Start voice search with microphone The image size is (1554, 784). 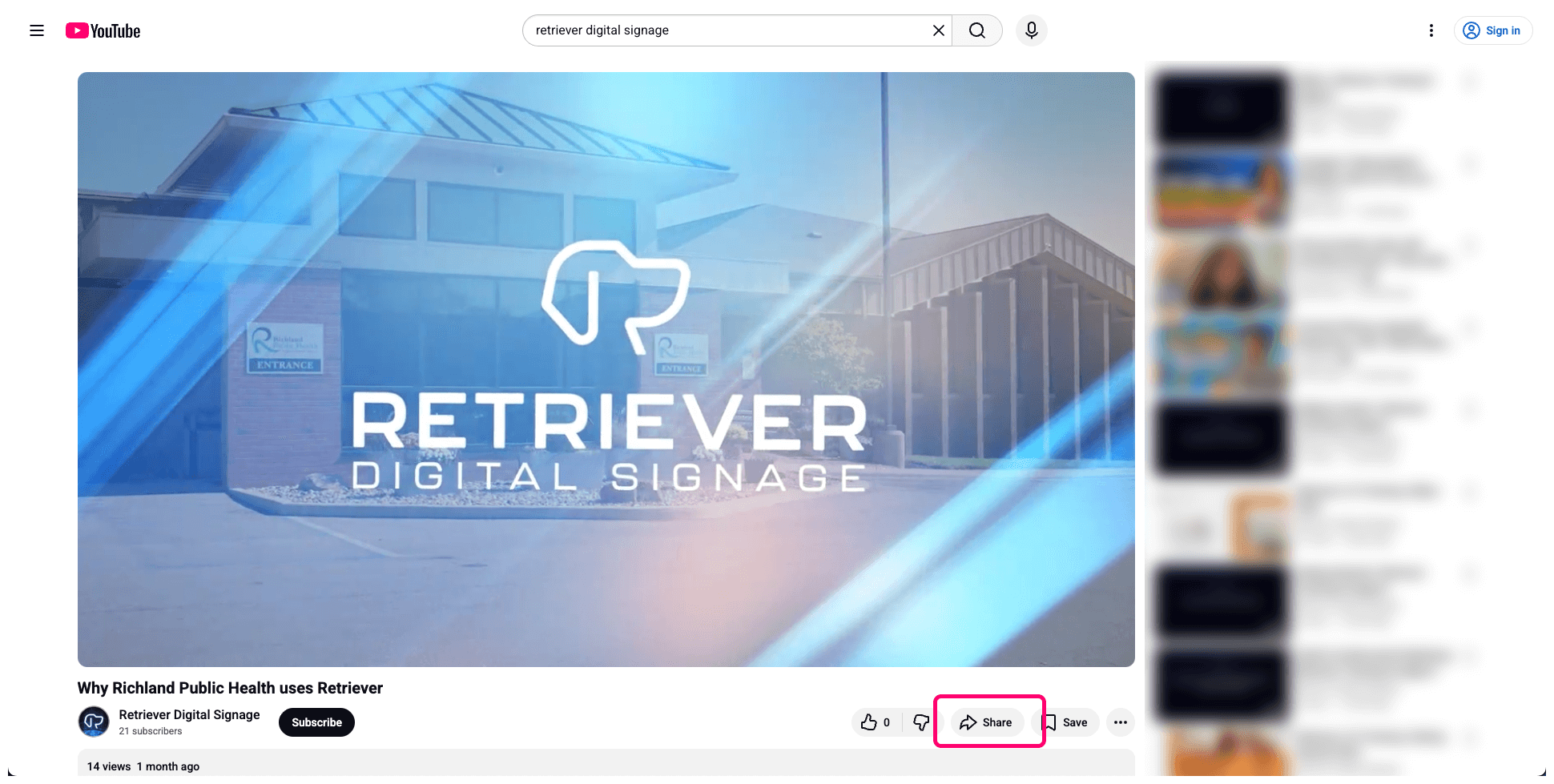pyautogui.click(x=1031, y=30)
